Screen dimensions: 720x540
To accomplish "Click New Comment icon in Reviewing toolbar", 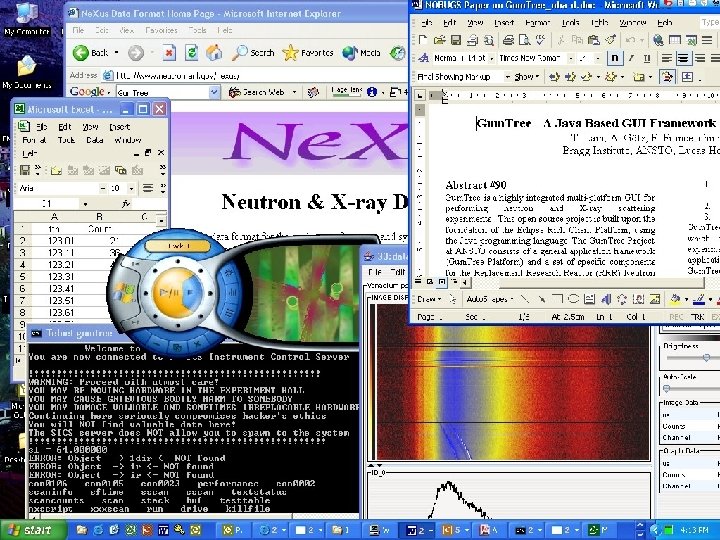I will click(638, 77).
